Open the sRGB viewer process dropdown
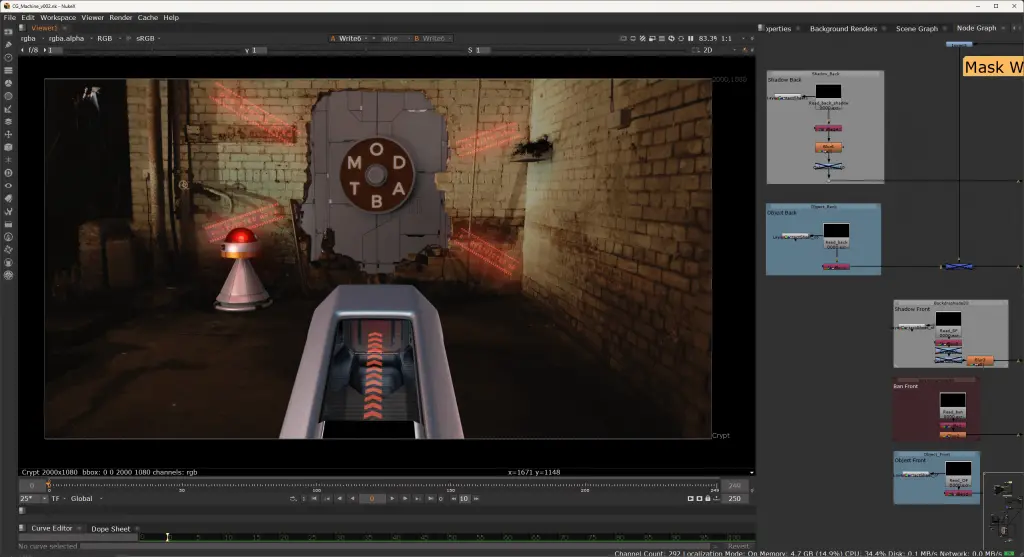This screenshot has height=557, width=1024. tap(148, 39)
